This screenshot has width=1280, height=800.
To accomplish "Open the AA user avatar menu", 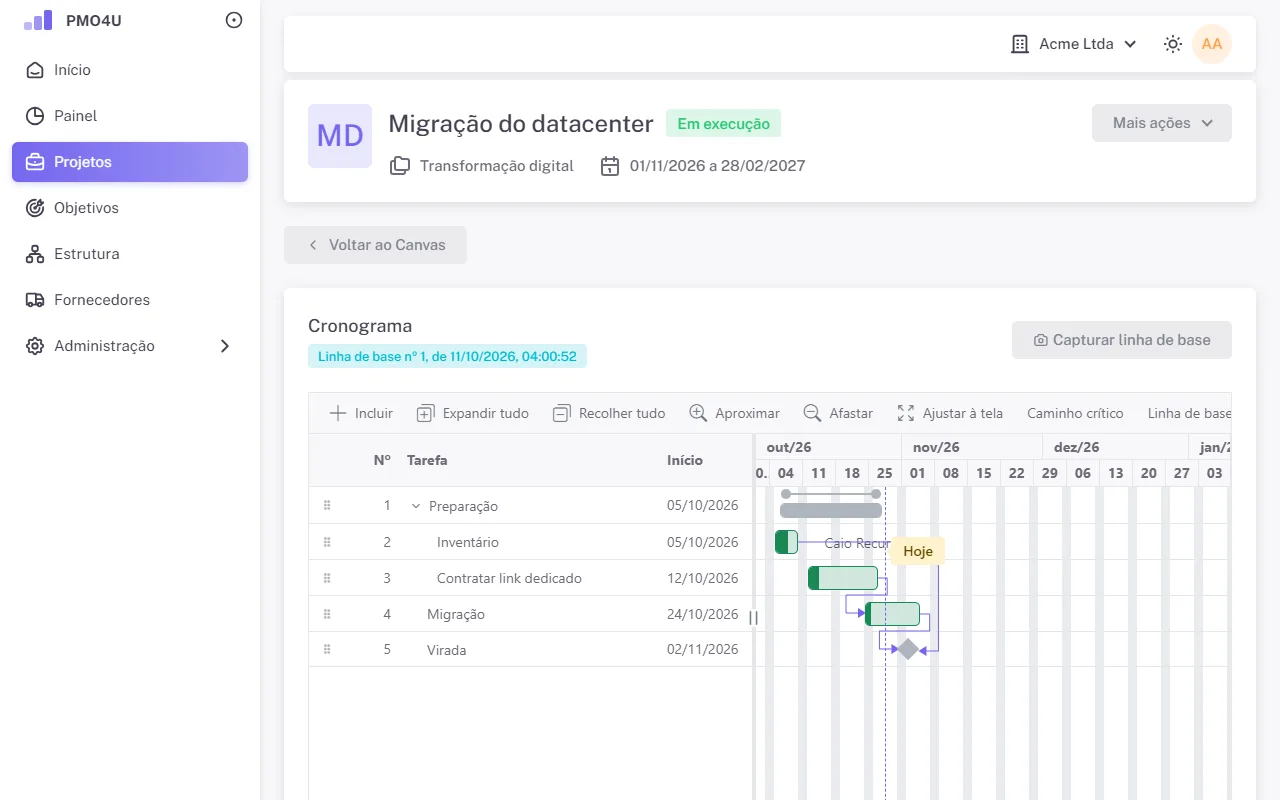I will (1212, 44).
